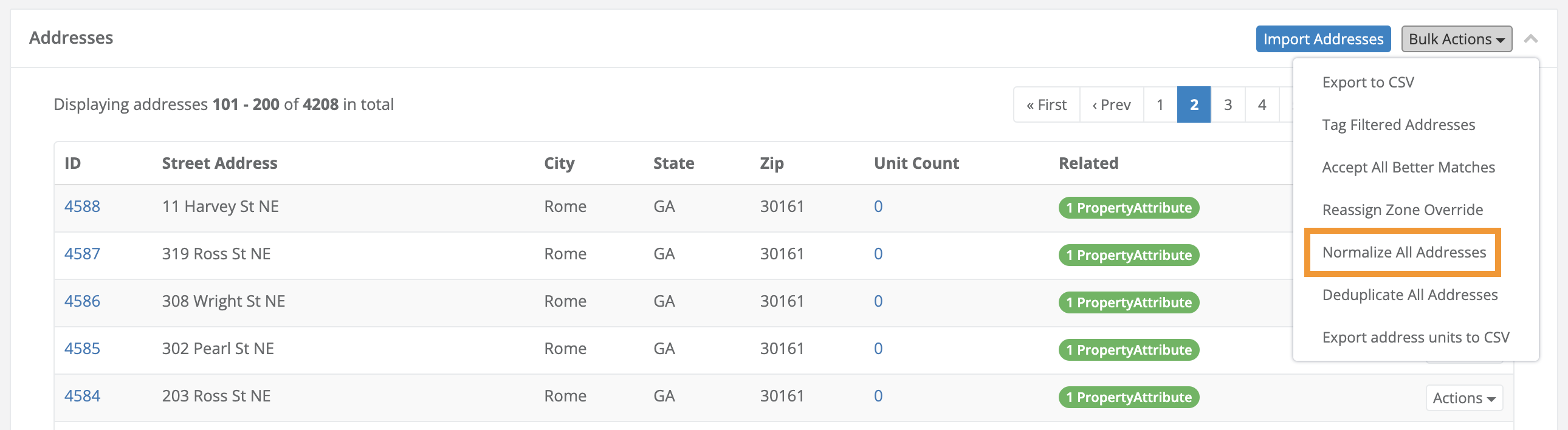Select Accept All Better Matches
The height and width of the screenshot is (430, 1568).
coord(1408,167)
